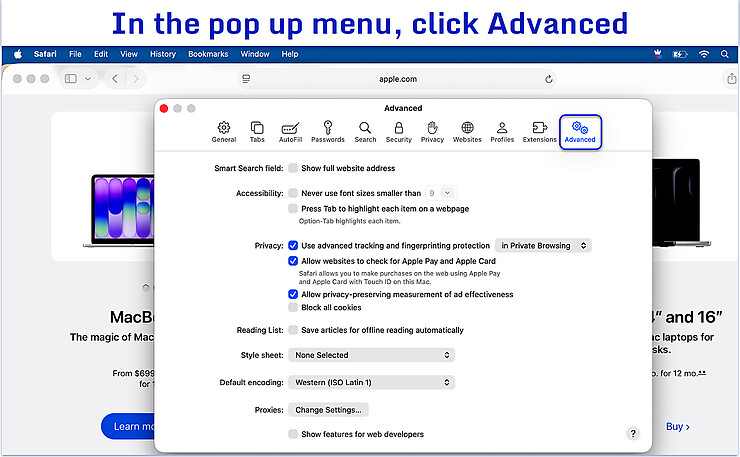Image resolution: width=740 pixels, height=457 pixels.
Task: Open the Tabs settings pane
Action: [257, 132]
